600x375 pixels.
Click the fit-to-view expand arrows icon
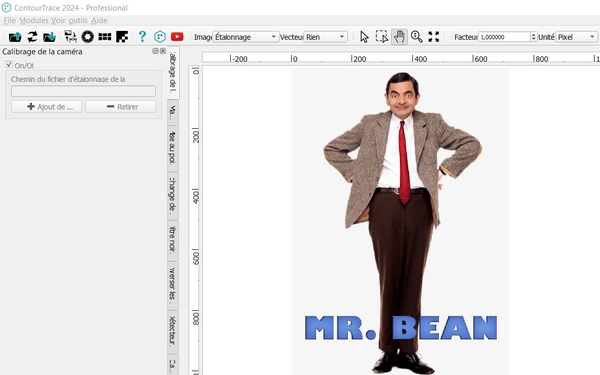pos(434,37)
